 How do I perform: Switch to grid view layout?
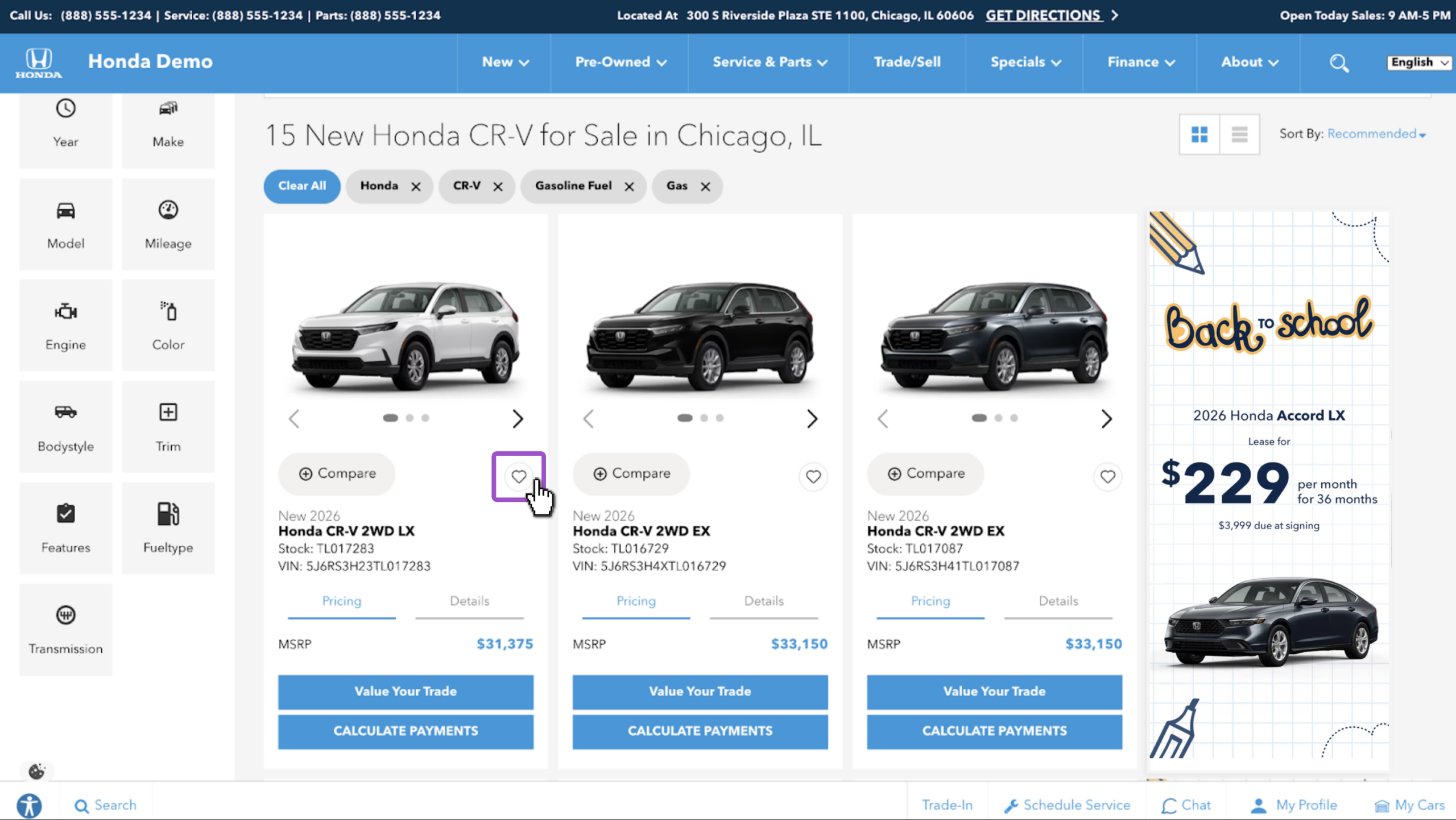[x=1199, y=134]
